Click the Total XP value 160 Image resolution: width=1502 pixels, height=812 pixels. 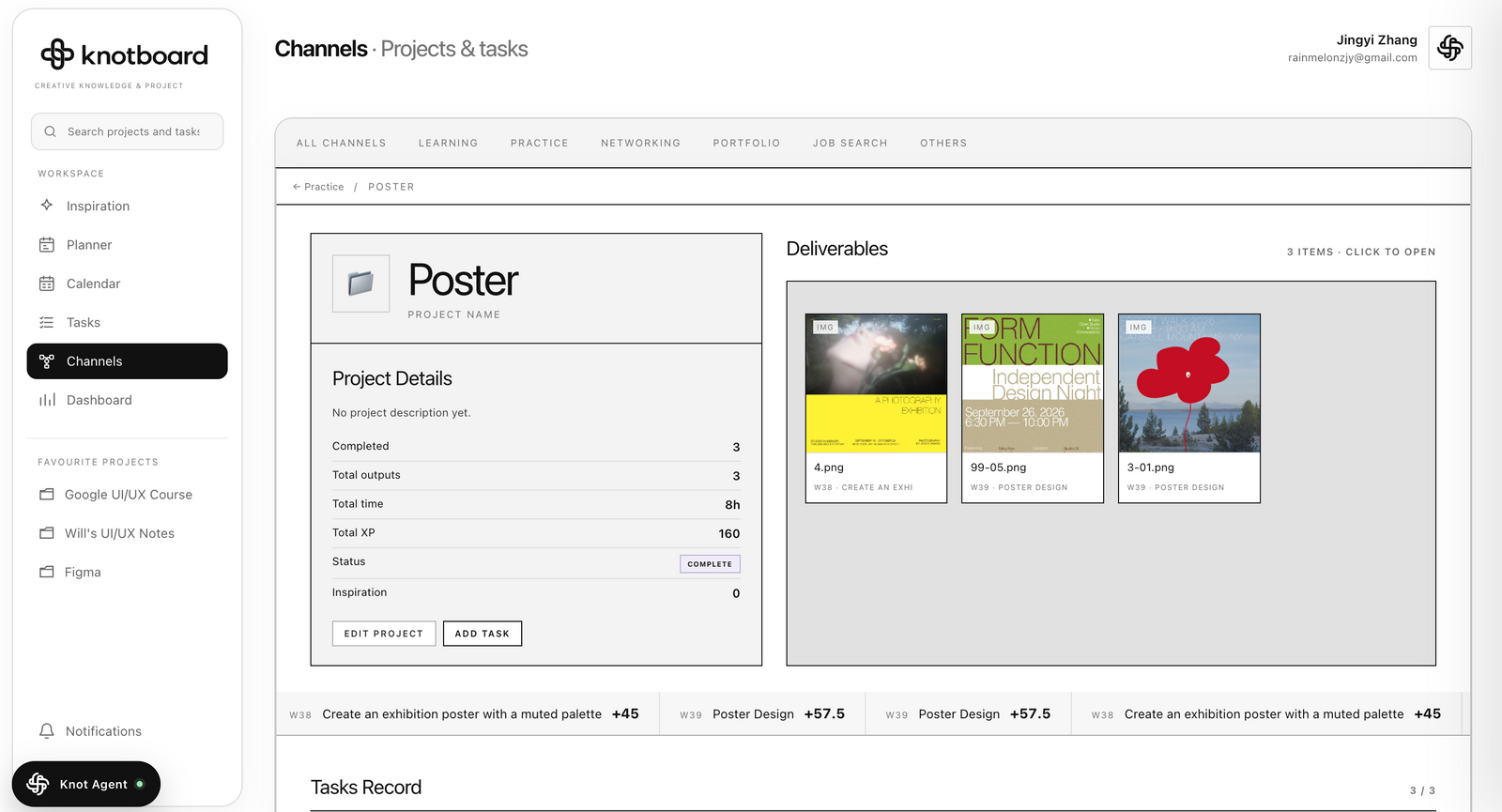click(729, 533)
